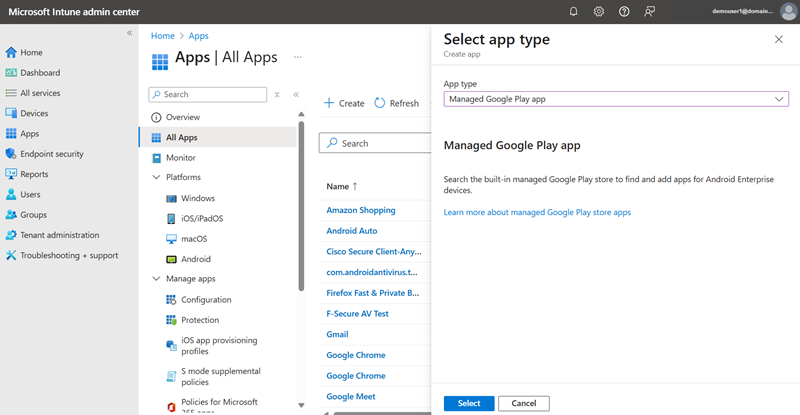Open S mode supplemental policies
Viewport: 800px width, 415px height.
pyautogui.click(x=220, y=376)
